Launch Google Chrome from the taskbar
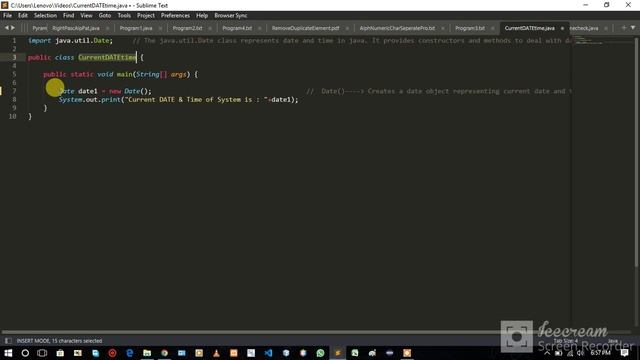 pos(164,353)
